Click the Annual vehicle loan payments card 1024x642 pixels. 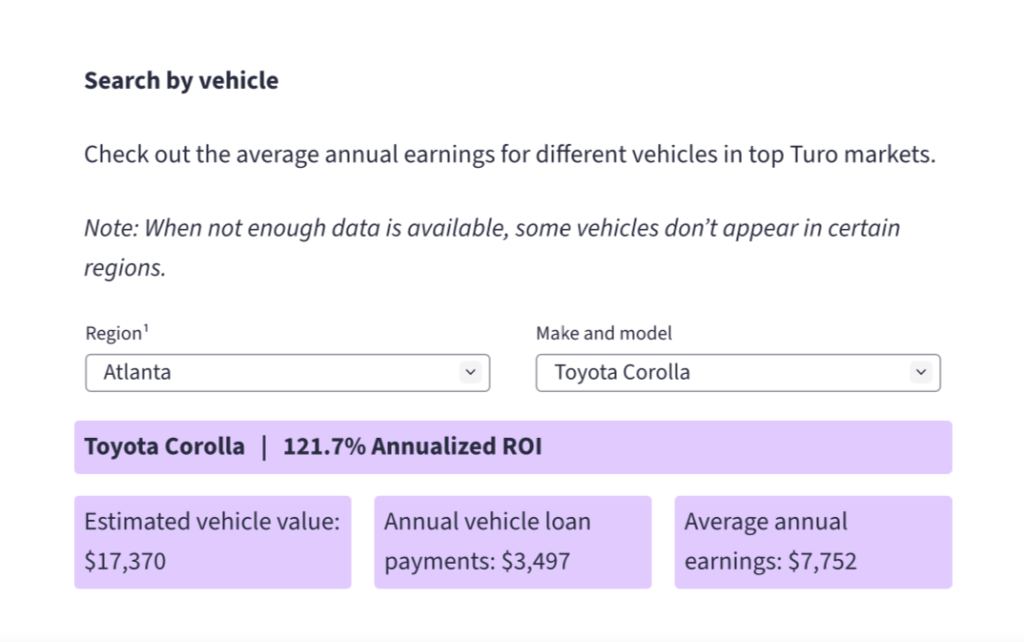512,541
